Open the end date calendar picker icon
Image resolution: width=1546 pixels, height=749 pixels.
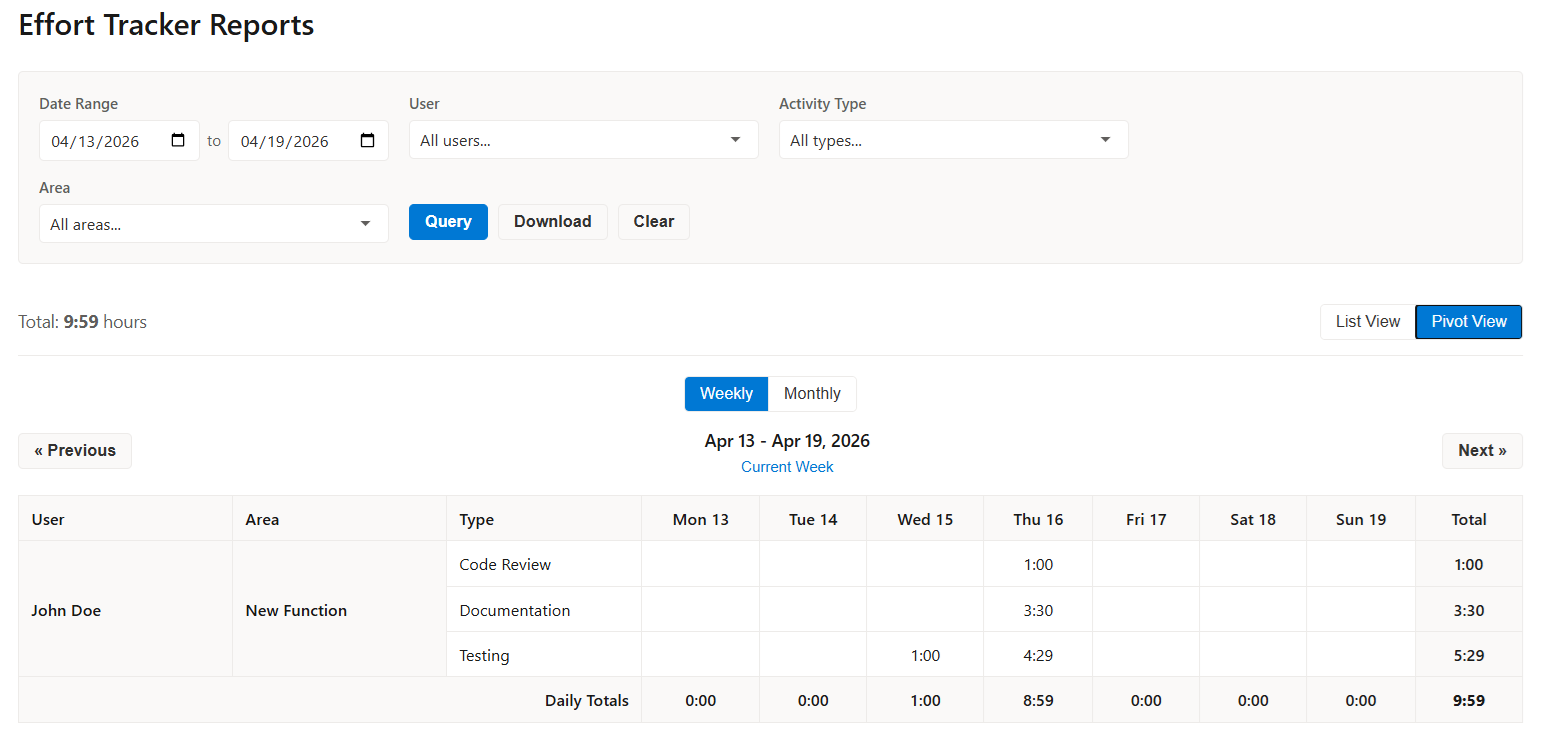367,141
